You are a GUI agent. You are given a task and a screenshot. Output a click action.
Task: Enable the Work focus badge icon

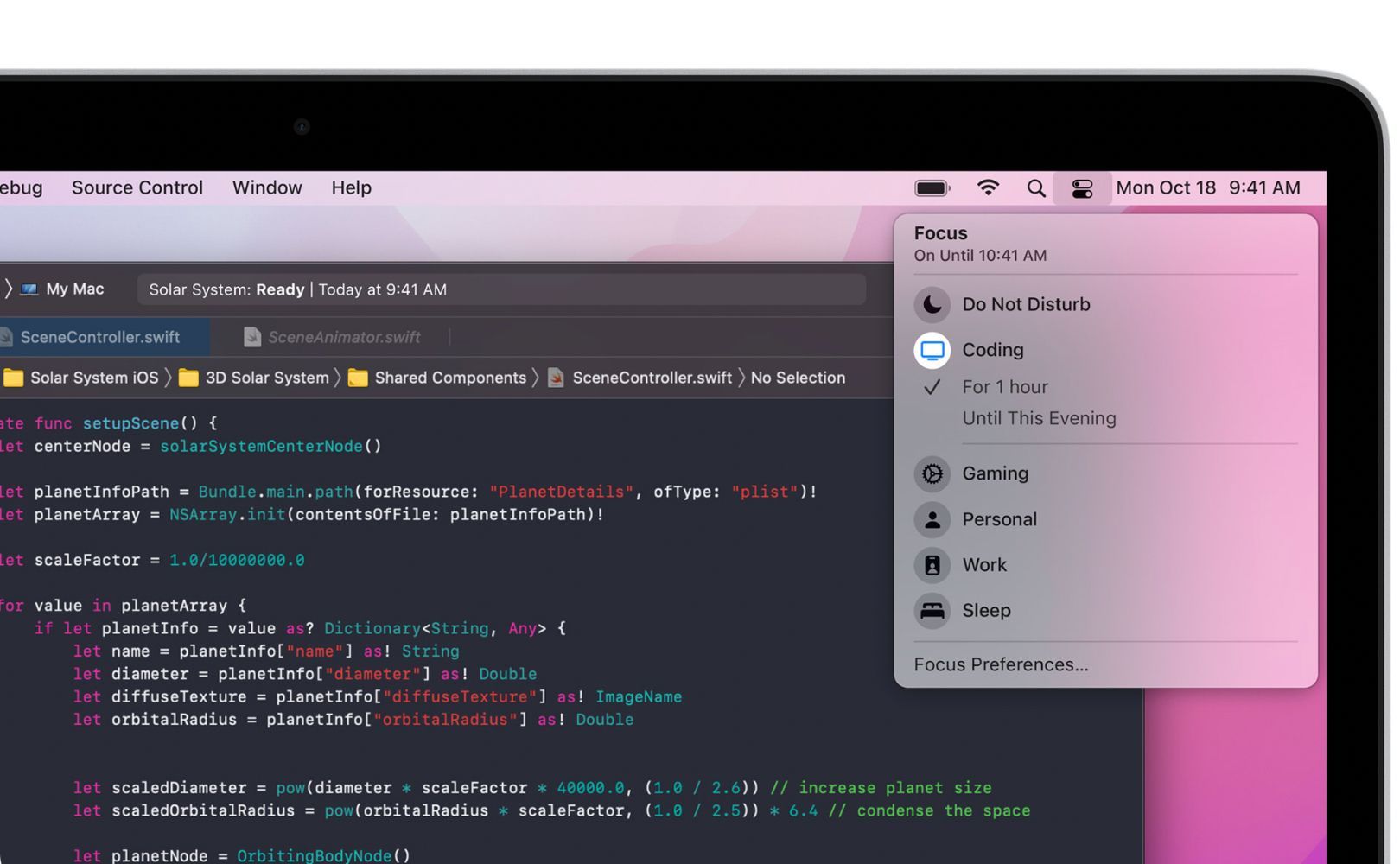[932, 565]
